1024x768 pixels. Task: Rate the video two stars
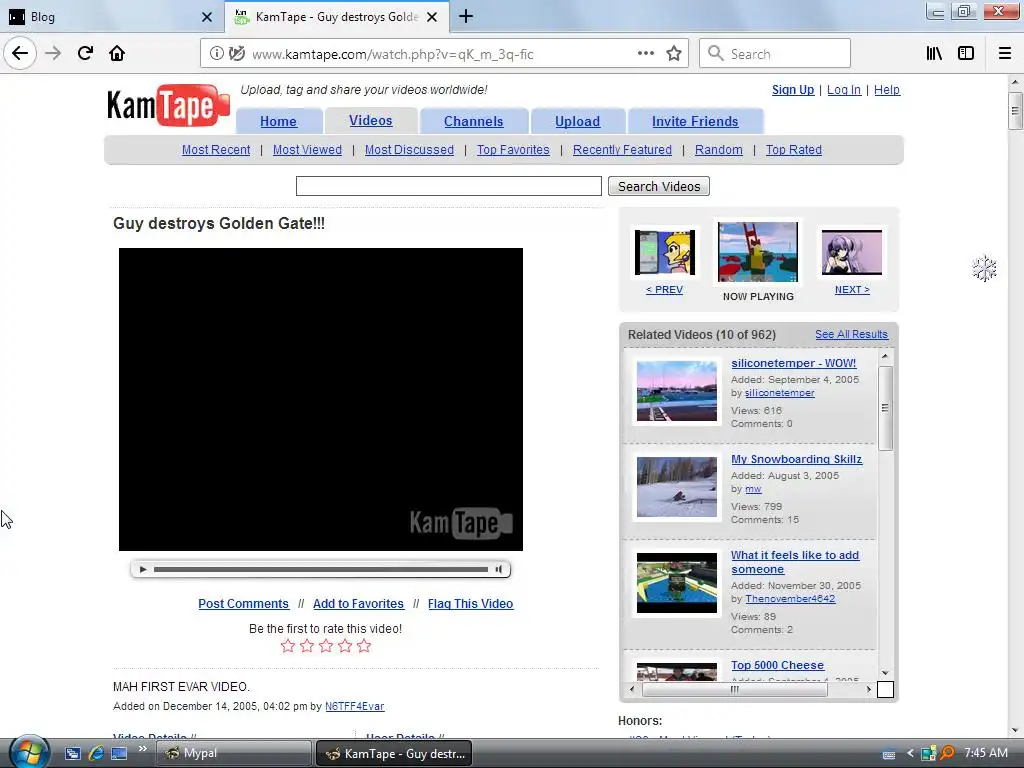point(306,646)
